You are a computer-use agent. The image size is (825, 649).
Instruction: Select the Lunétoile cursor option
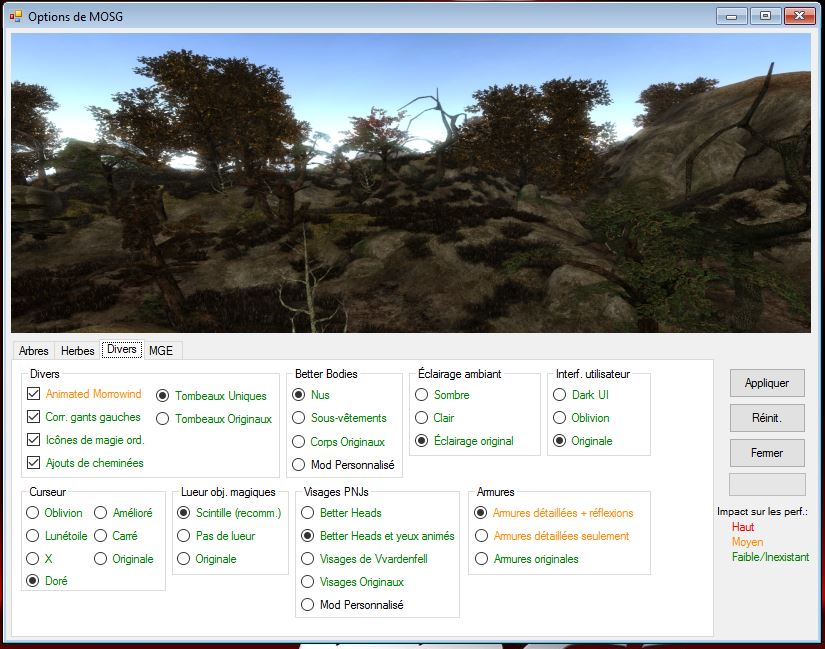(x=34, y=536)
